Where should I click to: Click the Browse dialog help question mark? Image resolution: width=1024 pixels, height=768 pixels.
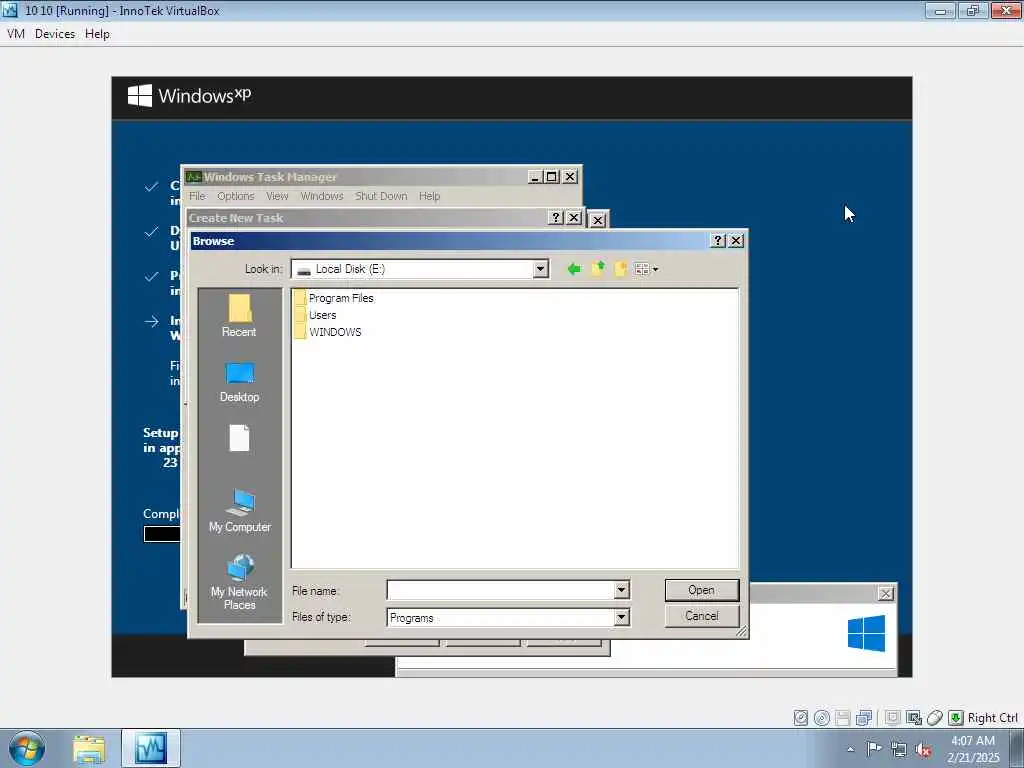718,240
